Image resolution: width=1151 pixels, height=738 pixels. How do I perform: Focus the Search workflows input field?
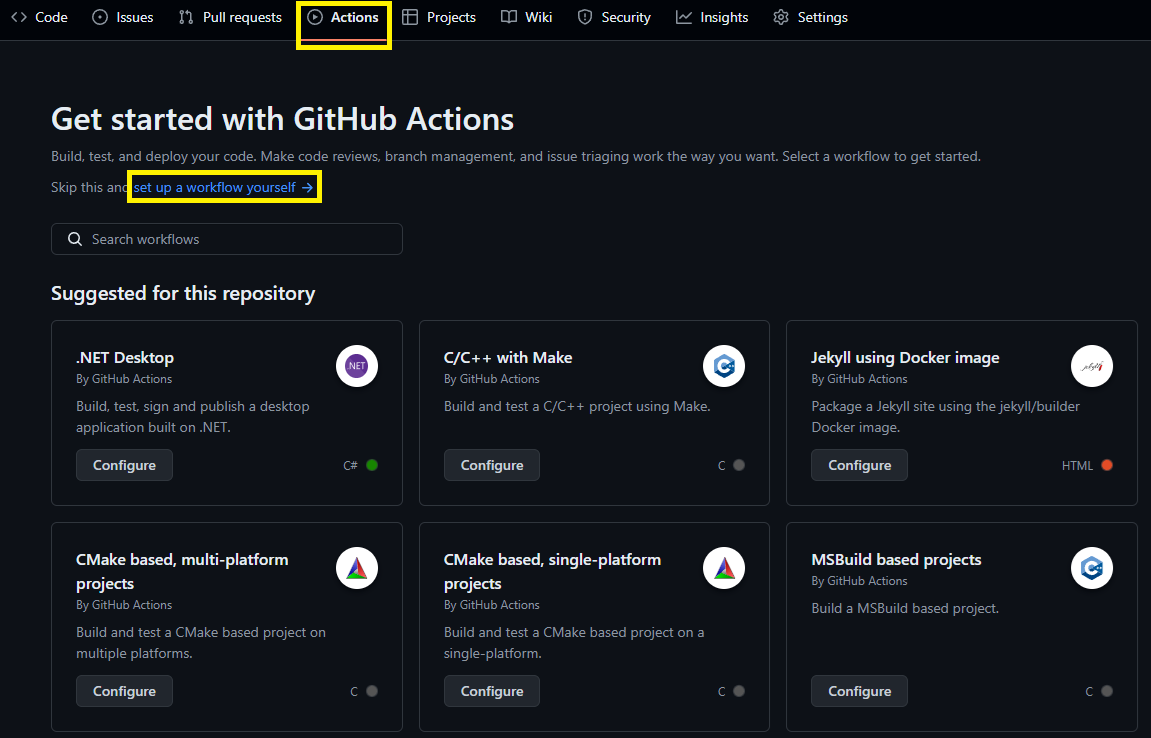[x=240, y=239]
